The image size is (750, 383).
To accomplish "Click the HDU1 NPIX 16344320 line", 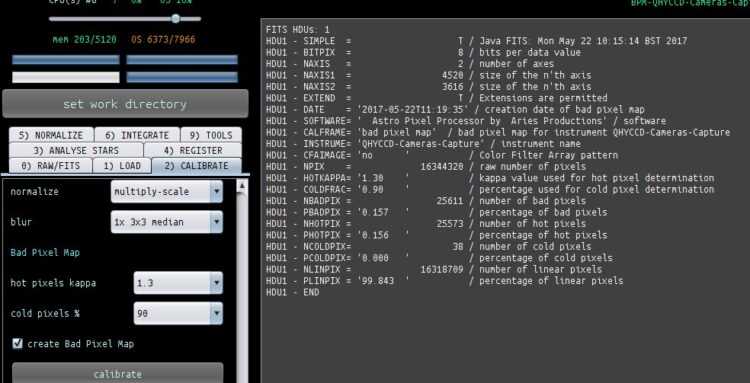I will [426, 167].
